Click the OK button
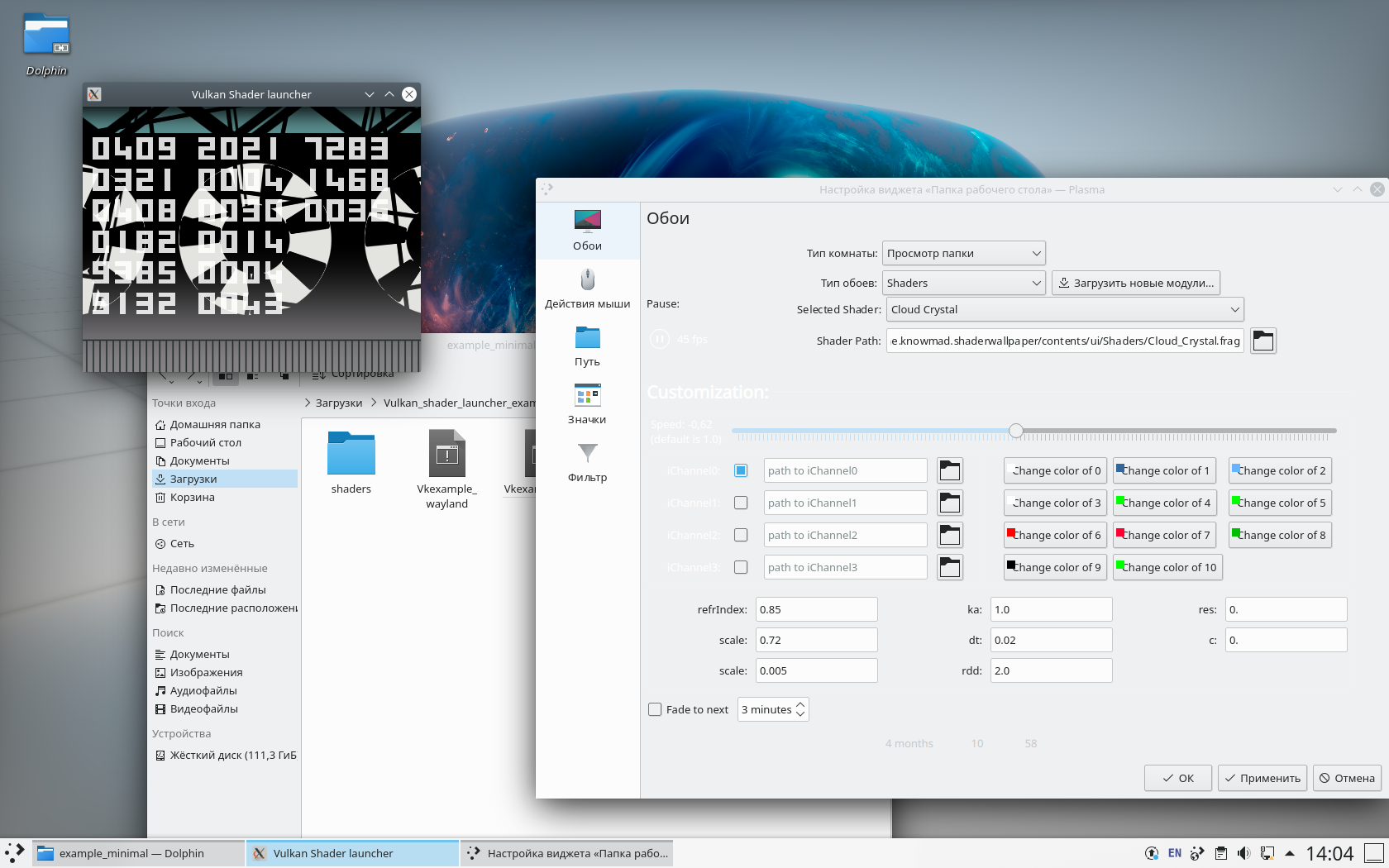The image size is (1389, 868). [x=1178, y=778]
